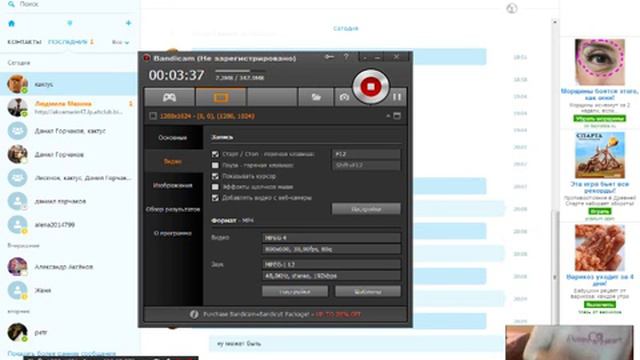Go to Skype home icon
640x360 pixels.
pos(11,23)
